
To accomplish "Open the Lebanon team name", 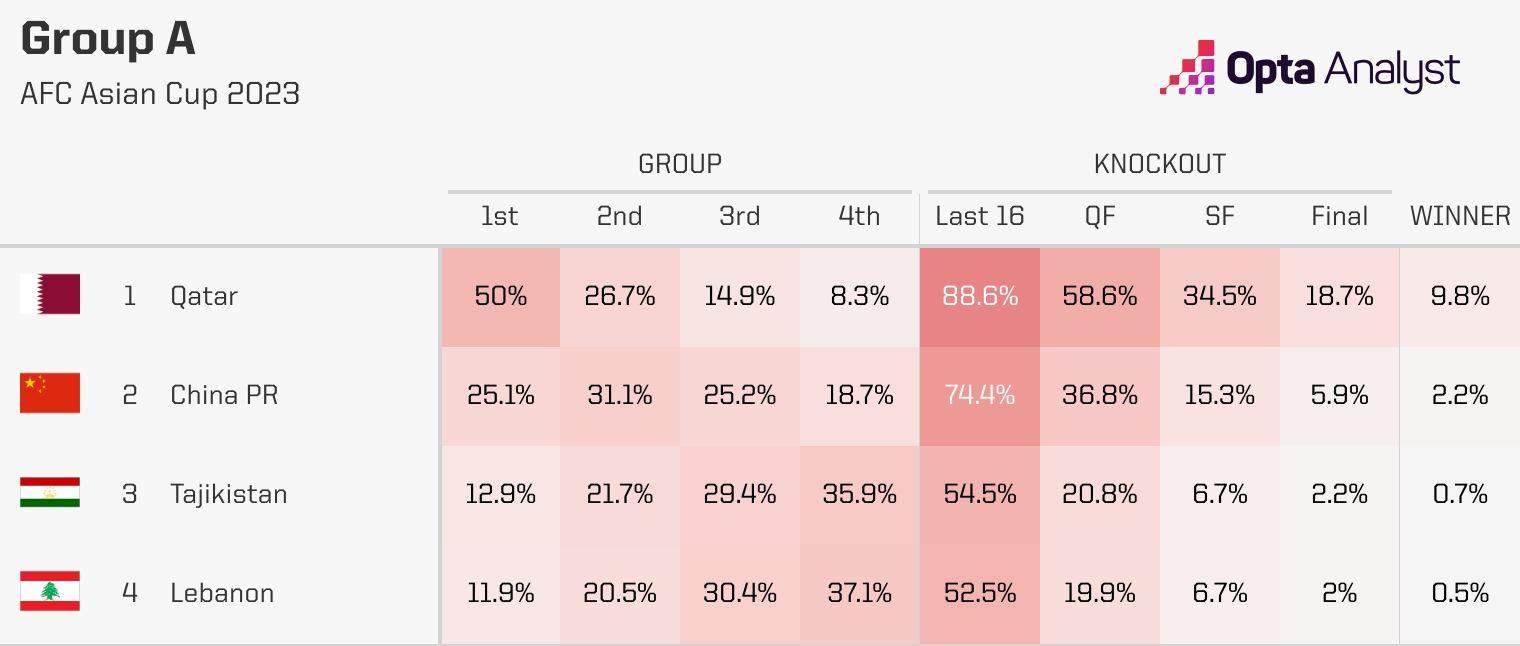I will [x=222, y=593].
